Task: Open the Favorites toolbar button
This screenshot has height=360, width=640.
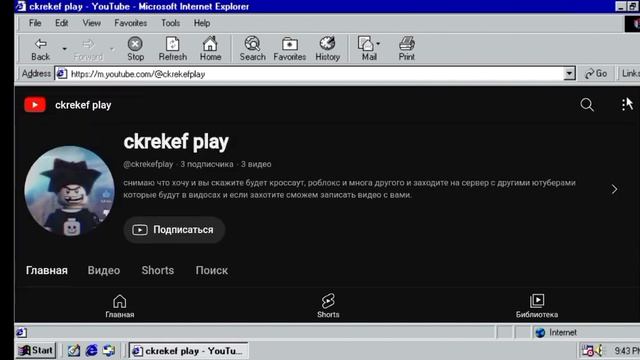Action: [289, 49]
